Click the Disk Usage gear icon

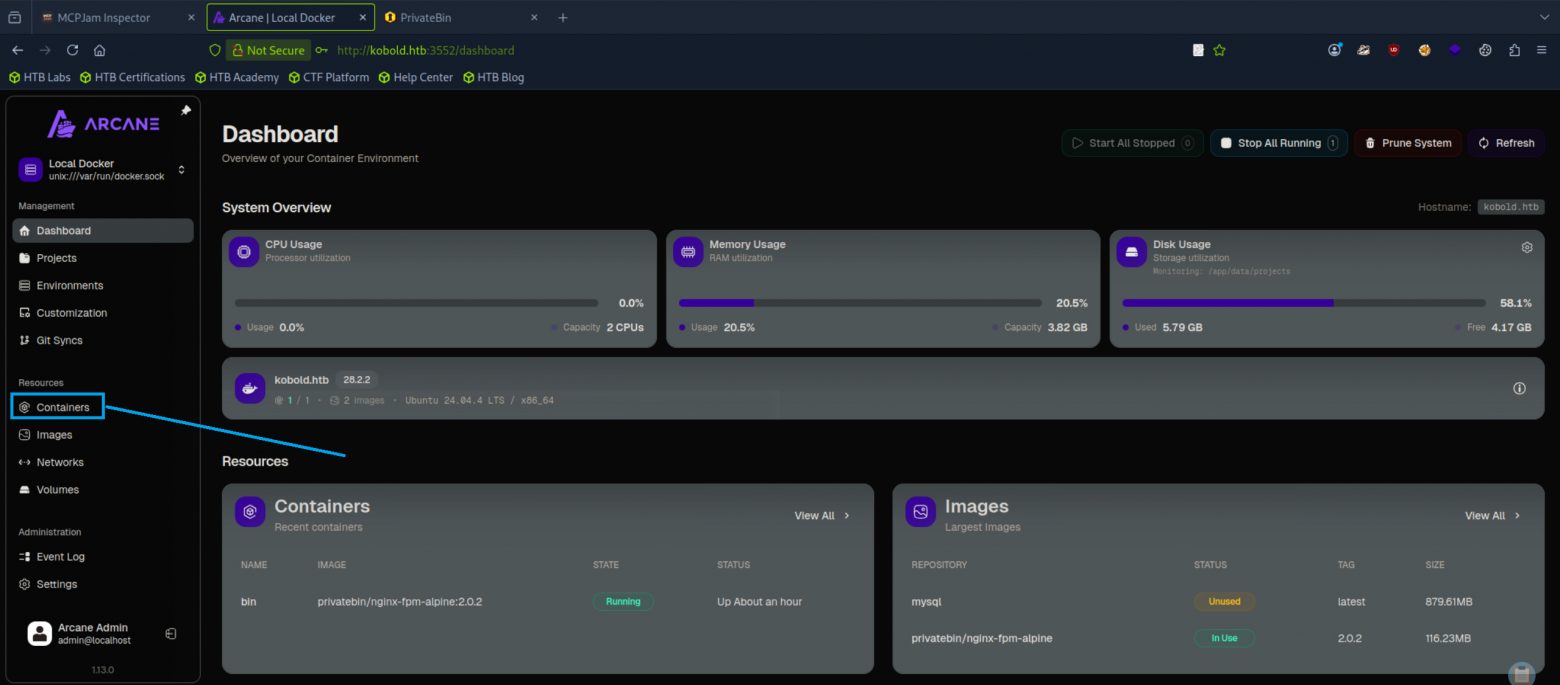coord(1526,246)
